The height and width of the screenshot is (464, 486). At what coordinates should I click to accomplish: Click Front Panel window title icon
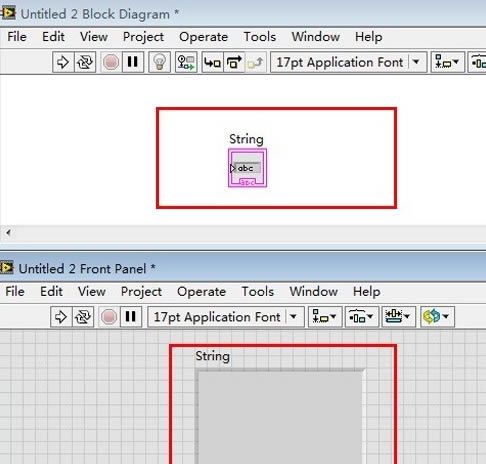7,268
